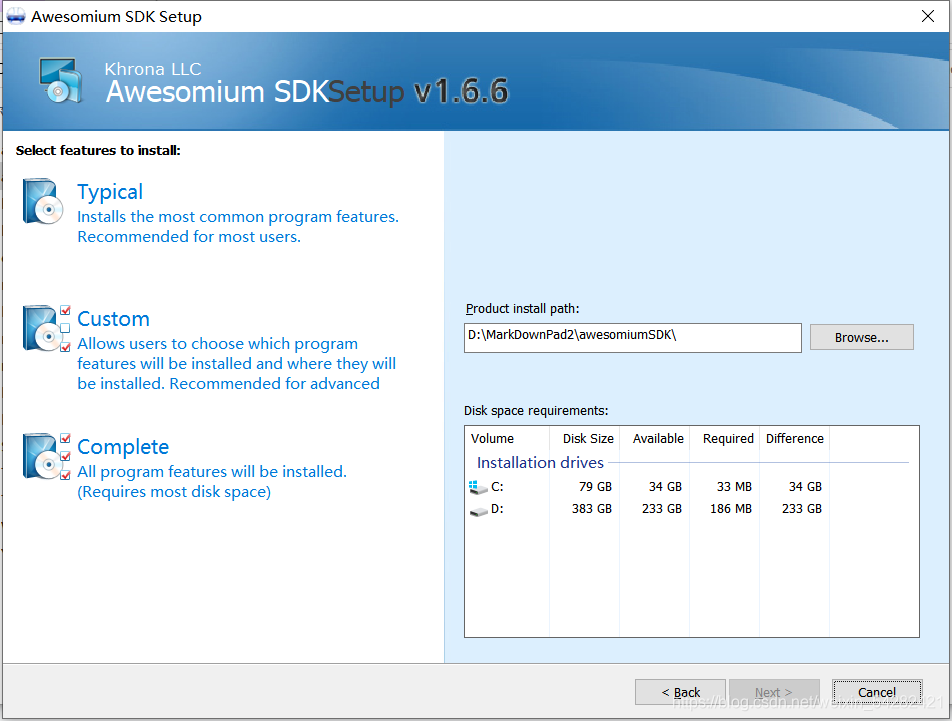
Task: Click C: drive 34 GB available cell
Action: coord(665,487)
